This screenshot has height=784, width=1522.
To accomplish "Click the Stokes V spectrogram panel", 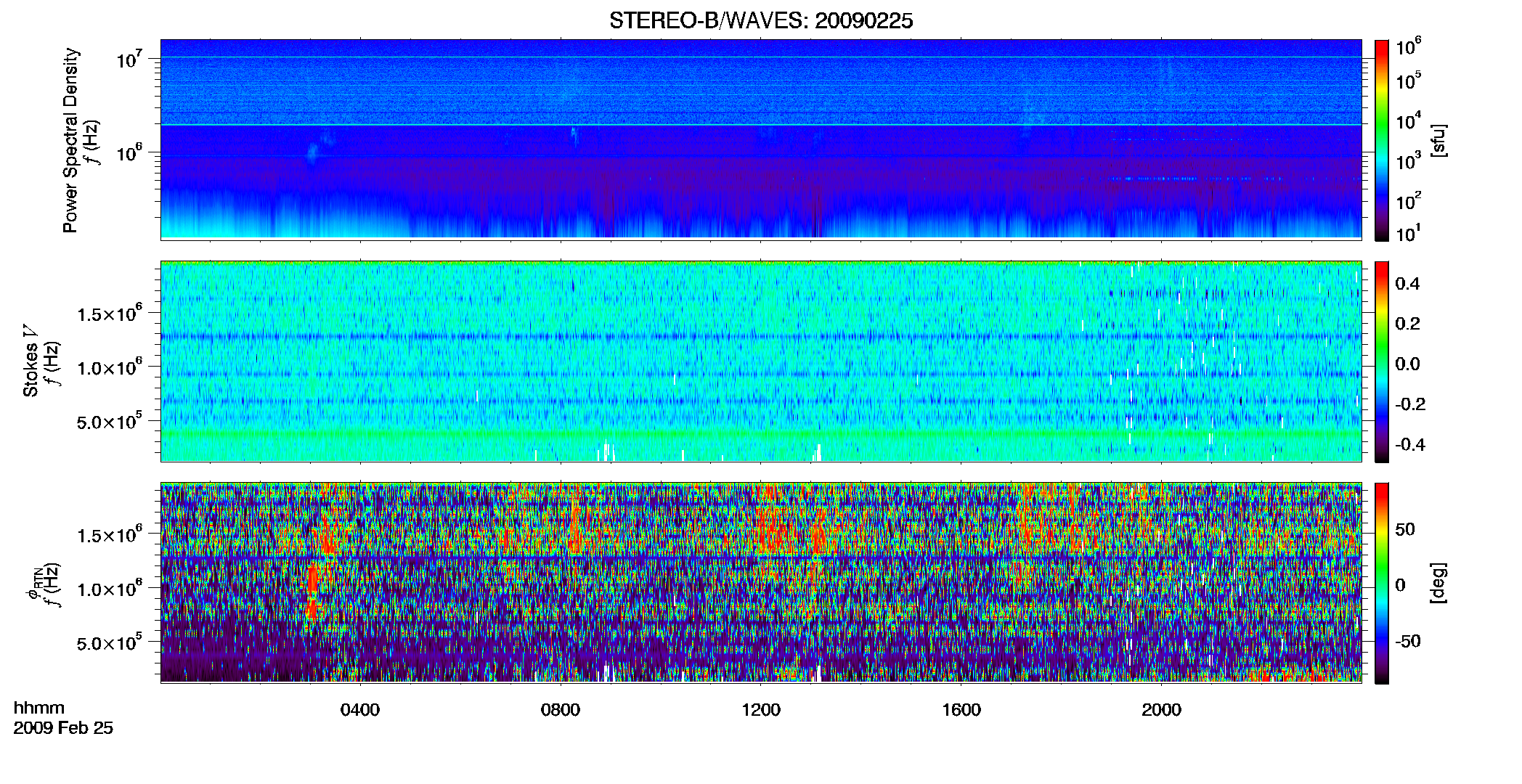I will (x=761, y=362).
